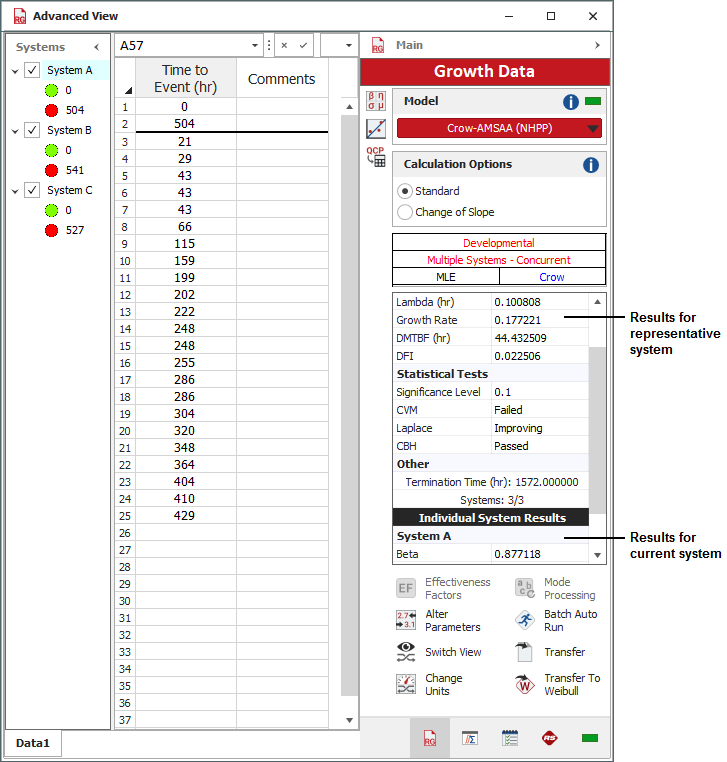Expand the cell reference A57 dropdown
727x762 pixels.
(254, 46)
